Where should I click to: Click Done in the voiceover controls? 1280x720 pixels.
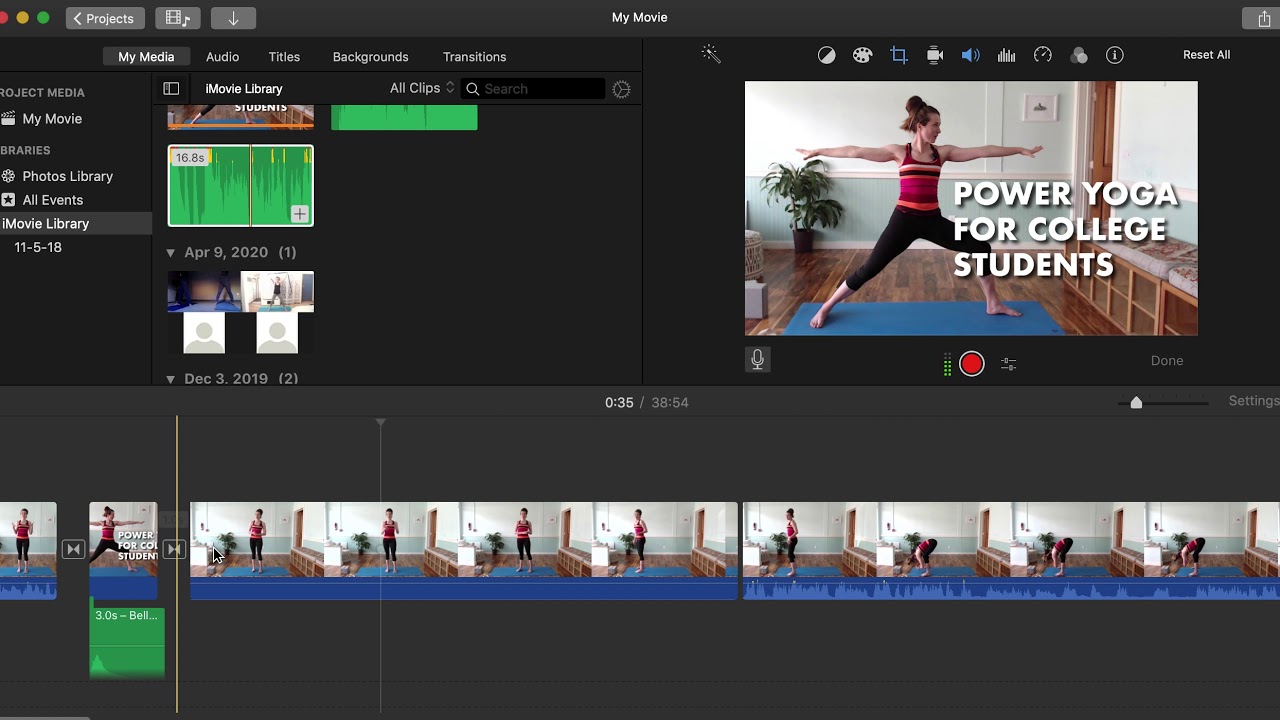(x=1167, y=361)
